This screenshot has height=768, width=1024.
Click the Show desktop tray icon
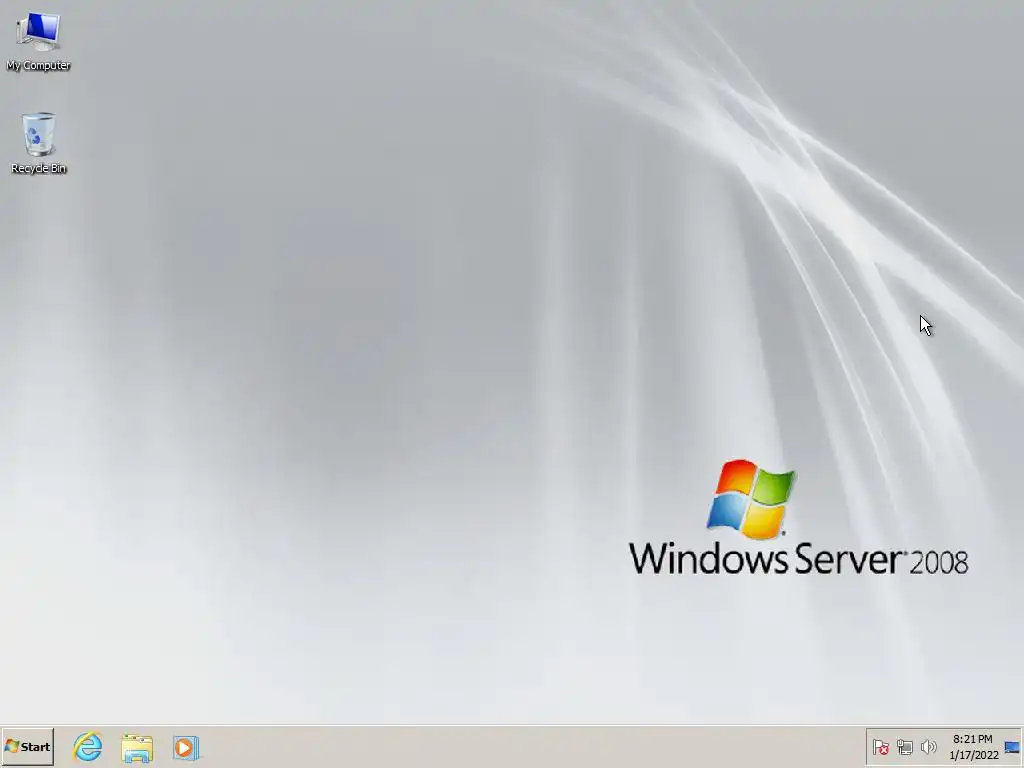tap(1012, 746)
